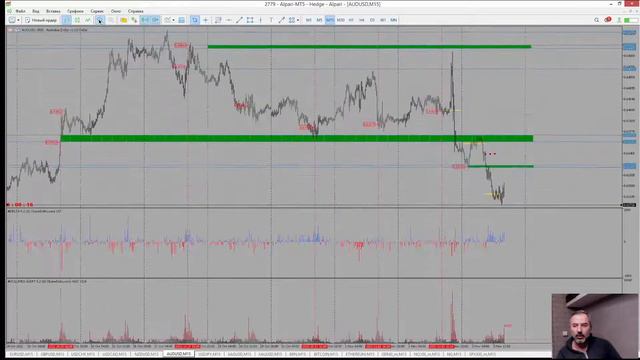Viewport: 640px width, 360px height.
Task: Switch to the XAUUSD,M15 chart tab
Action: 270,354
